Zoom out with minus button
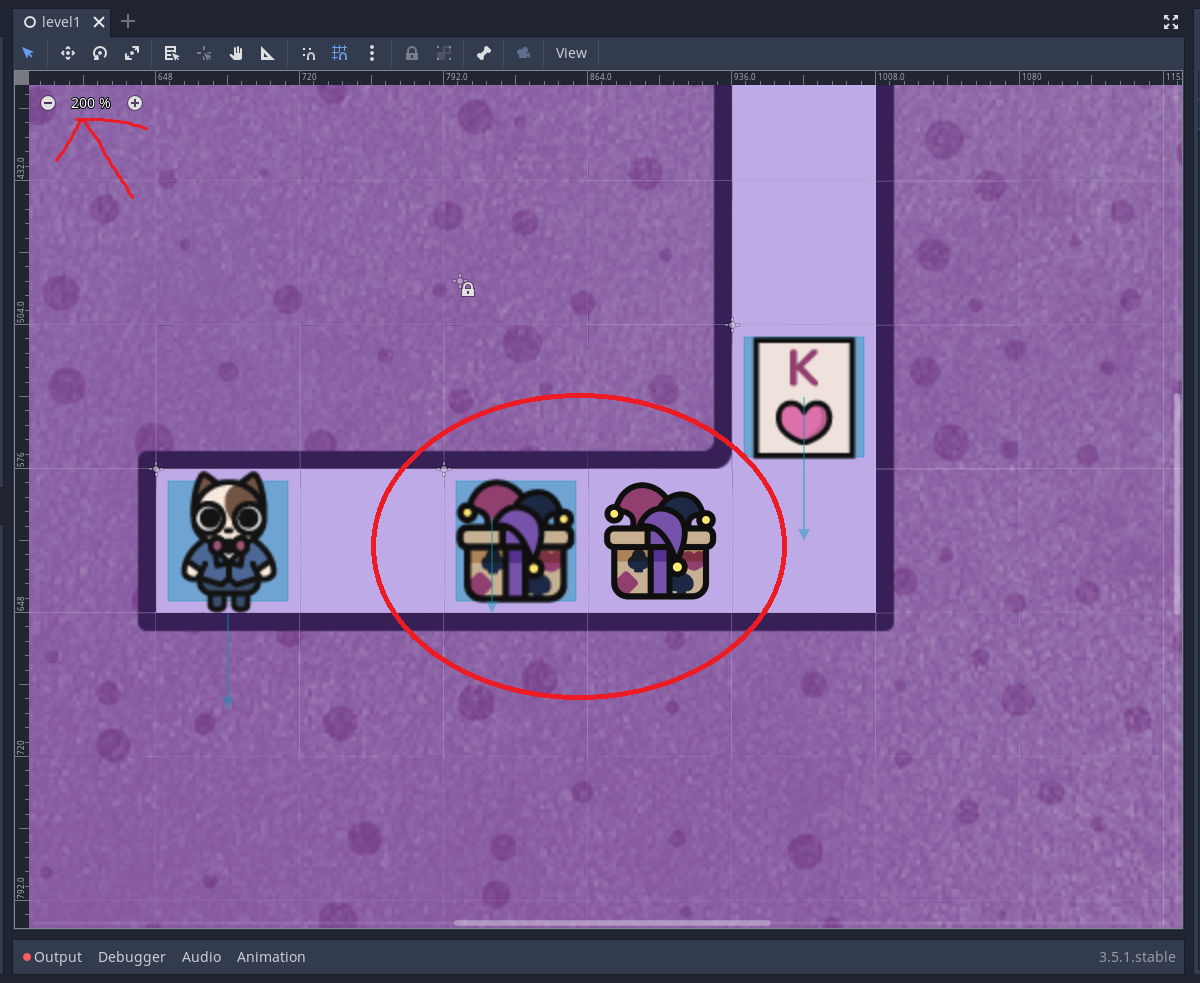Viewport: 1200px width, 983px height. click(48, 103)
